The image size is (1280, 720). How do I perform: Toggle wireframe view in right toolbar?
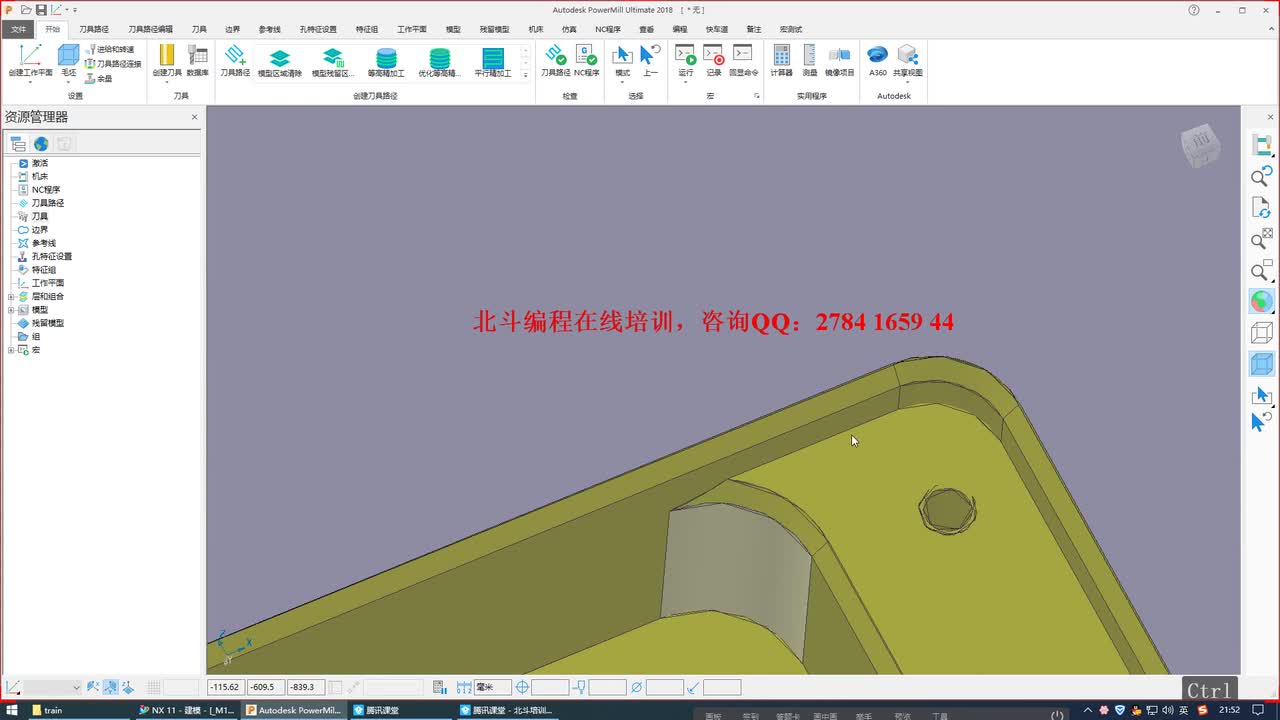1261,332
